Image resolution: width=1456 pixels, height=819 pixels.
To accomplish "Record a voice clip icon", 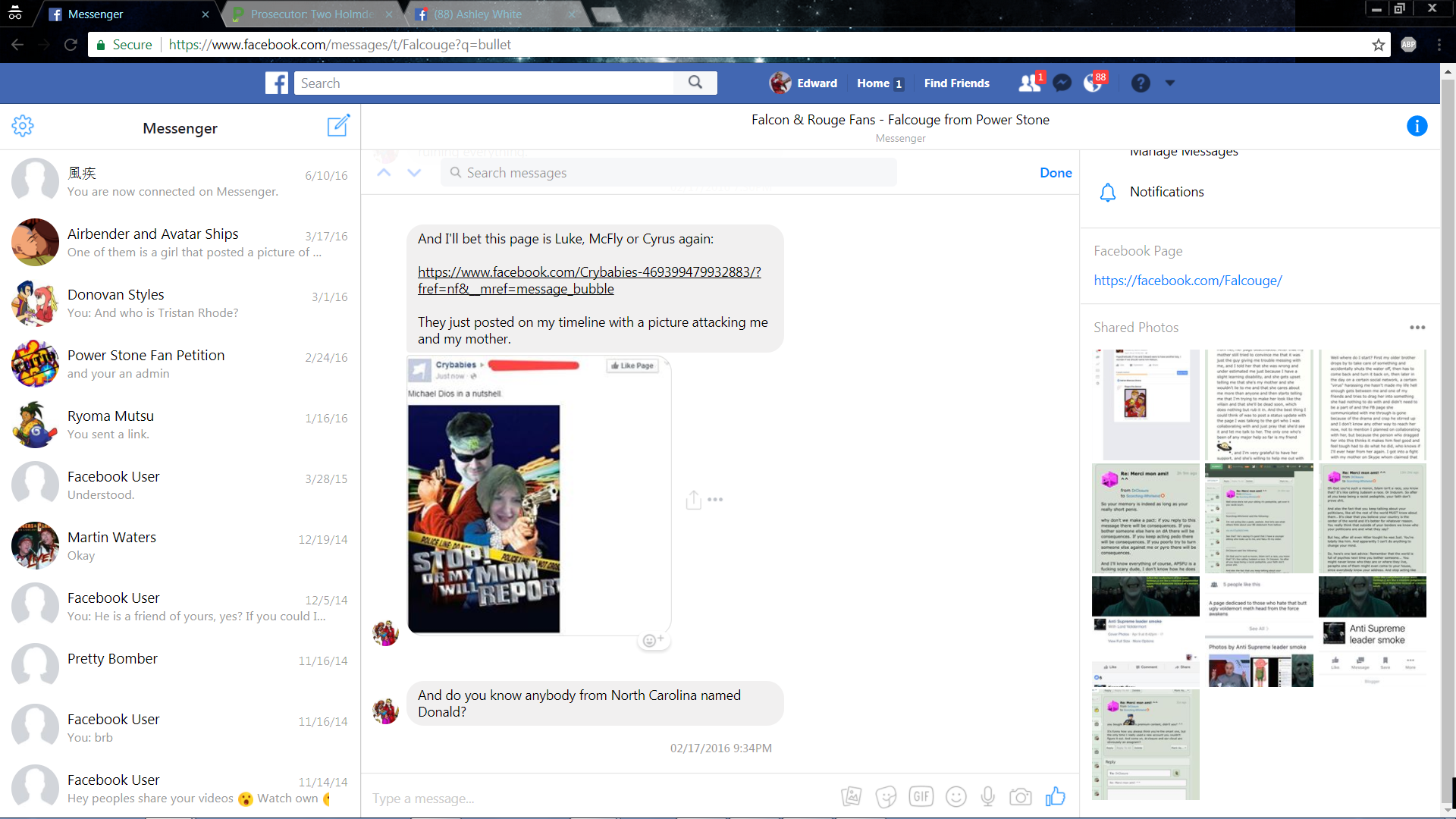I will point(988,796).
